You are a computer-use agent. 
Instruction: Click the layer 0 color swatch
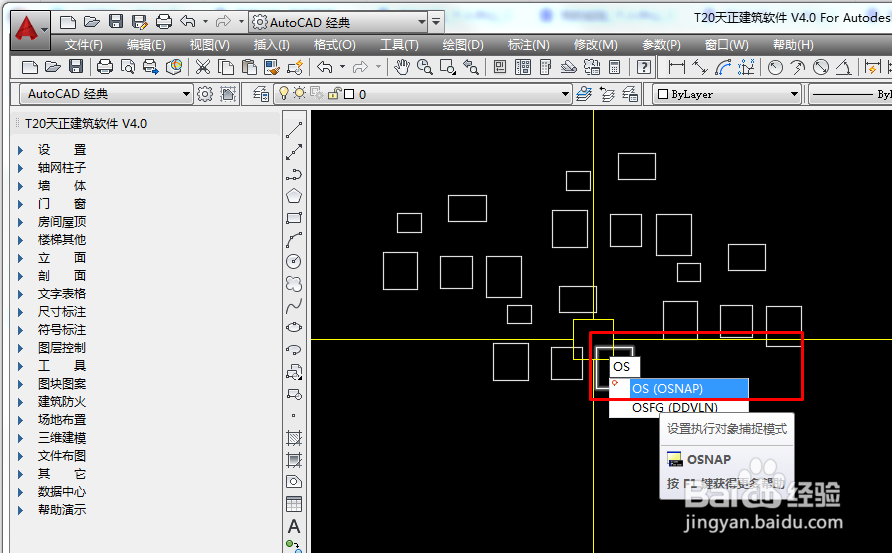click(349, 94)
